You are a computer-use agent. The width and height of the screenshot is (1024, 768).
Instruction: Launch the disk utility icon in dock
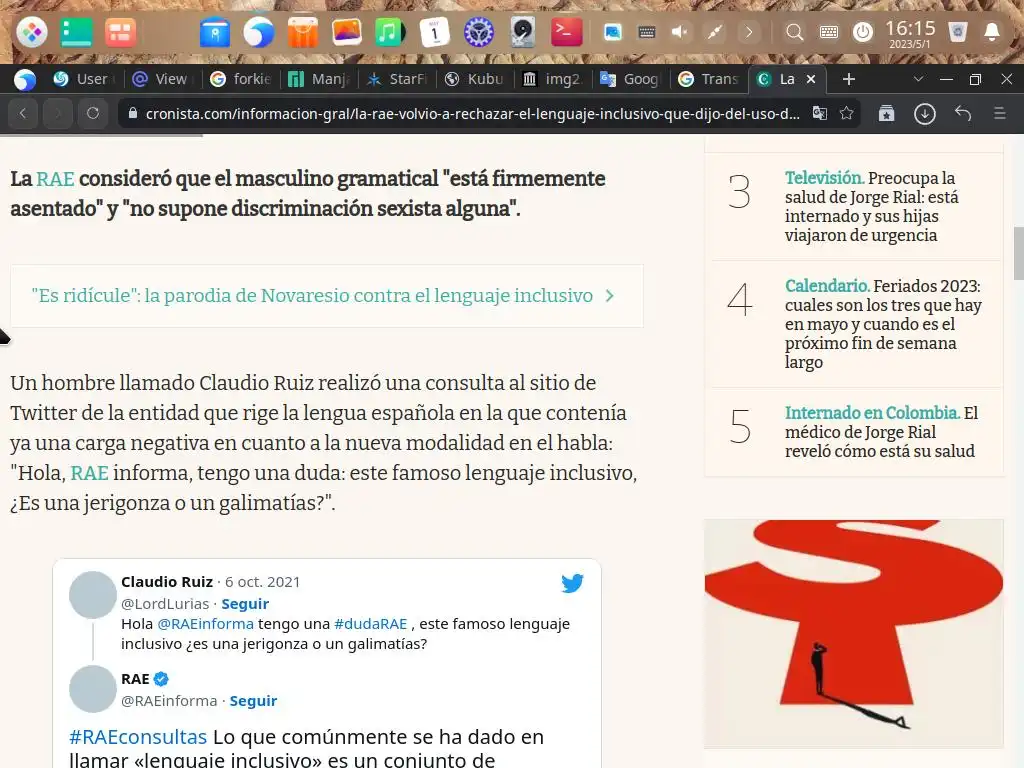coord(522,31)
